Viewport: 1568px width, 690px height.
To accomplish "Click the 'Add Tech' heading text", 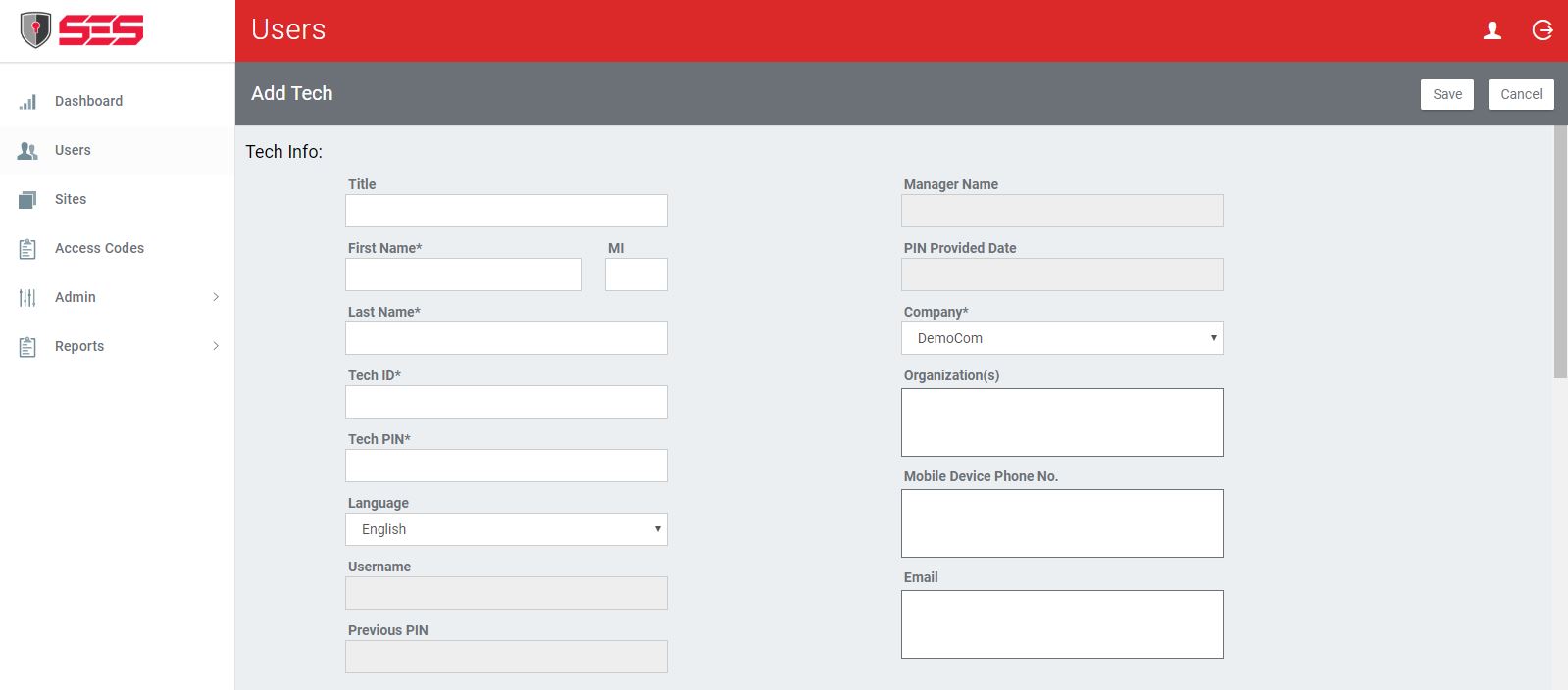I will (x=292, y=93).
